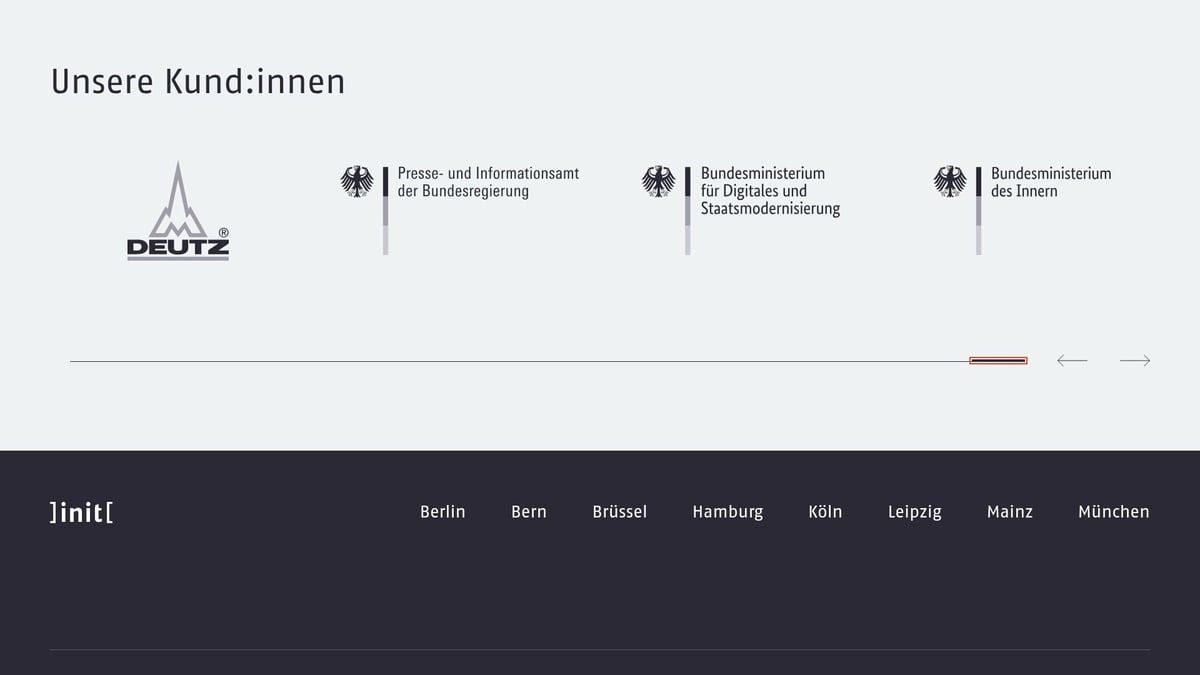Open the Bern location link

tap(529, 512)
